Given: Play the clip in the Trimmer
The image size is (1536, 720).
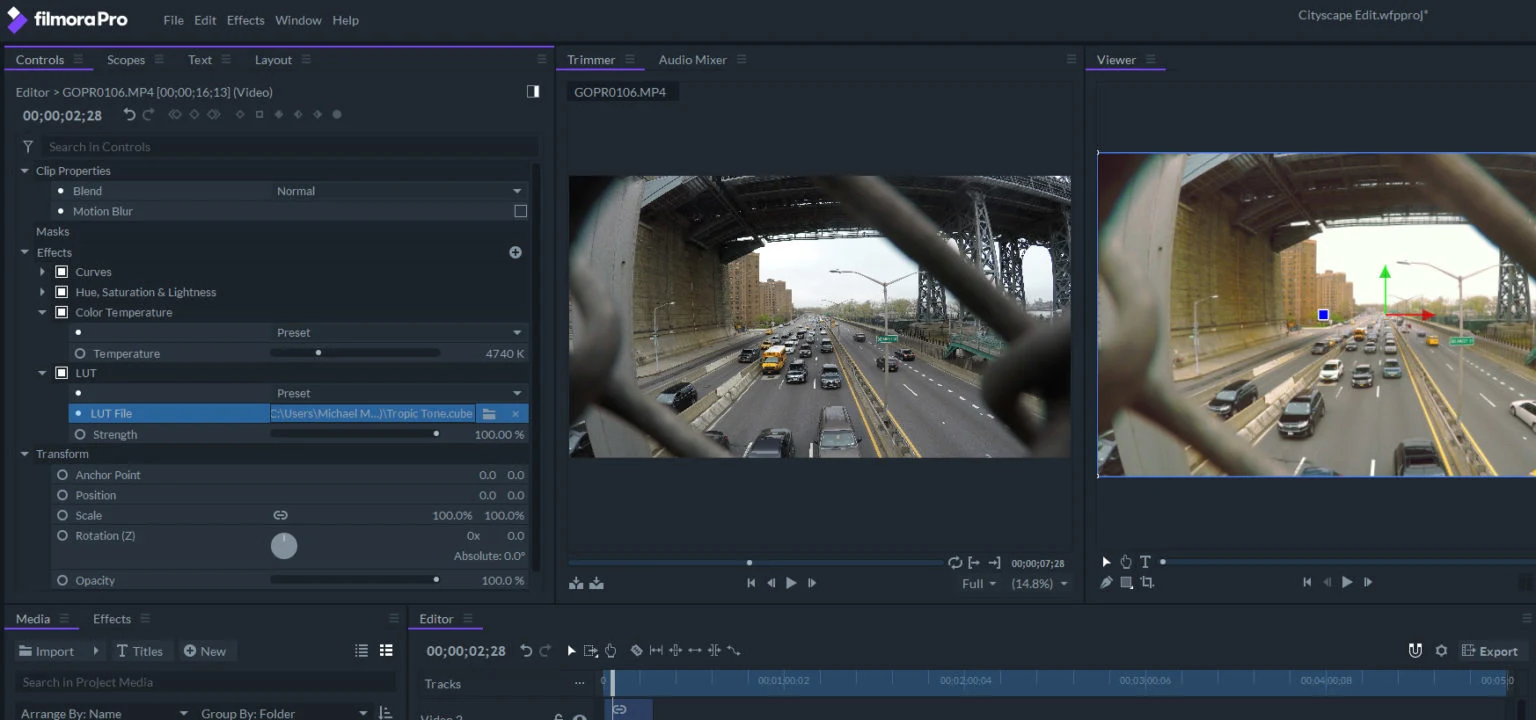Looking at the screenshot, I should coord(791,583).
